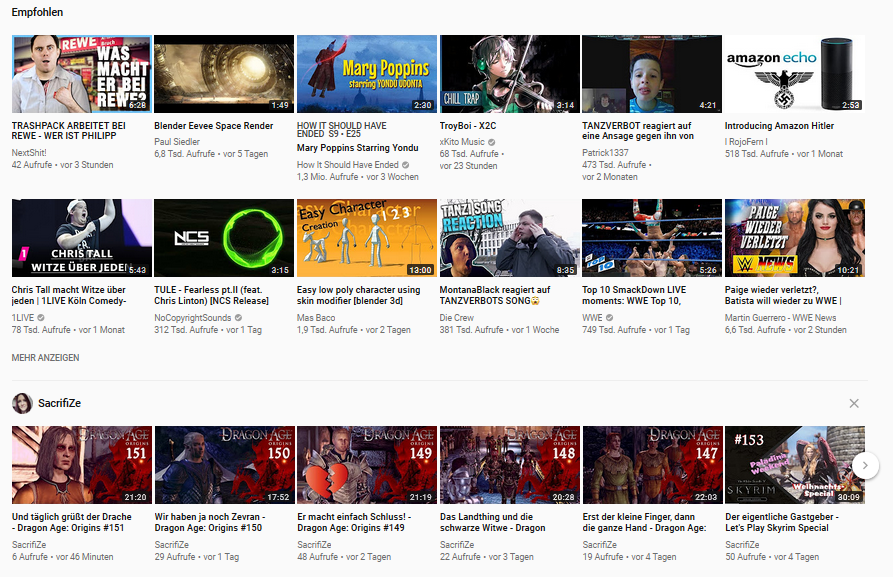Play the Dragon Age Origins #151 thumbnail
Screen dimensions: 893x577
[82, 465]
